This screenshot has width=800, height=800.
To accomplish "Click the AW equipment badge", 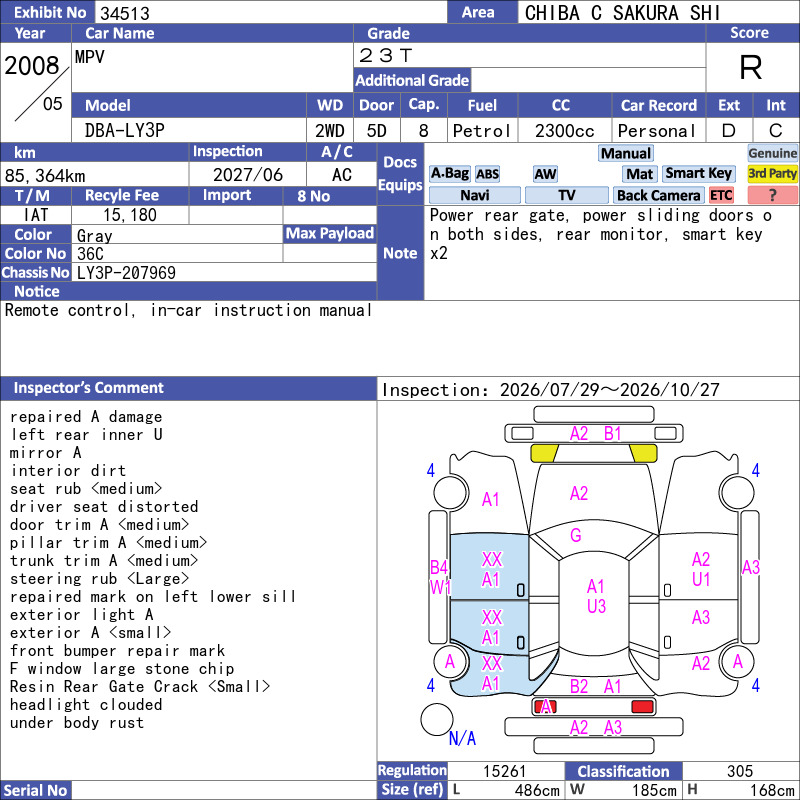I will pos(545,174).
